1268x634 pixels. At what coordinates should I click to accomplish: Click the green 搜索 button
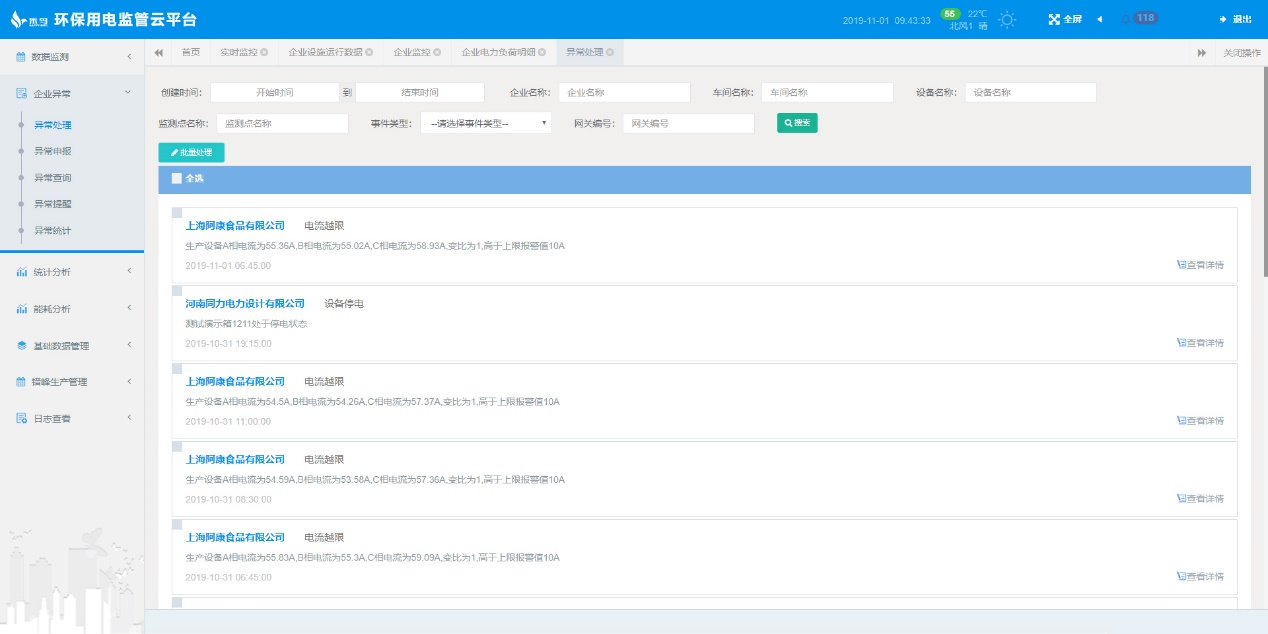797,123
